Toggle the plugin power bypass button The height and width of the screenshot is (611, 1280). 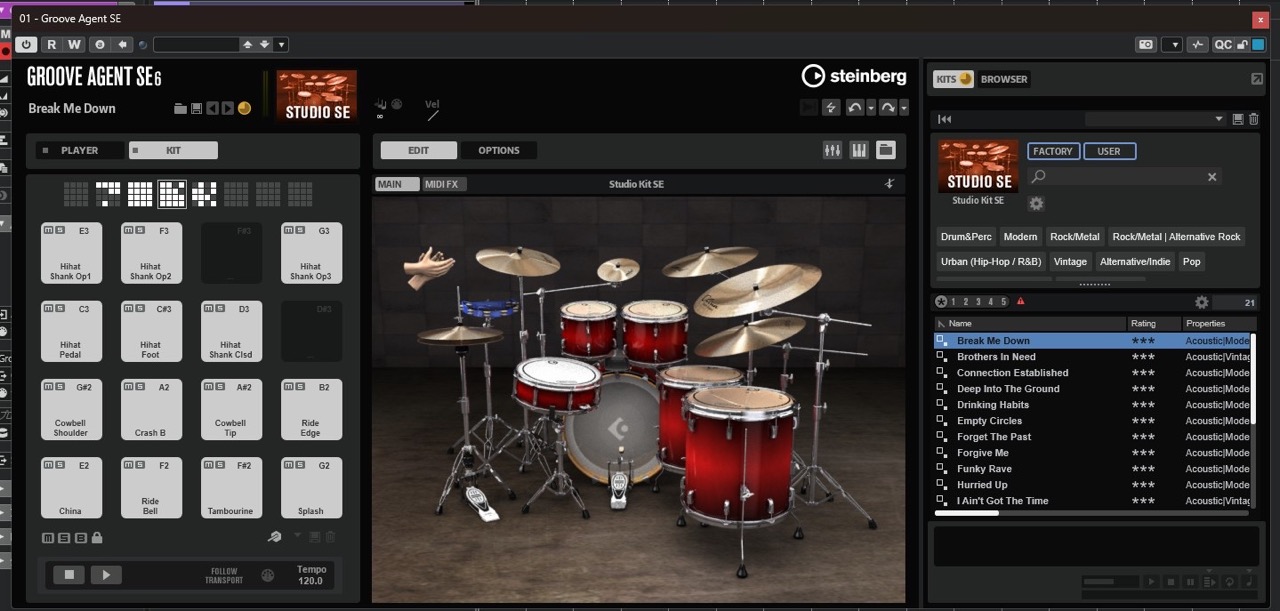(x=25, y=45)
